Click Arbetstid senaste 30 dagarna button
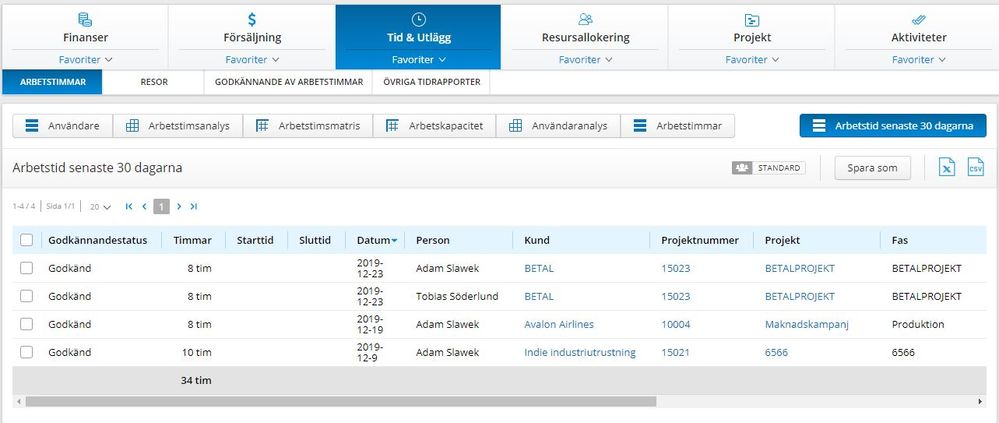 (893, 126)
